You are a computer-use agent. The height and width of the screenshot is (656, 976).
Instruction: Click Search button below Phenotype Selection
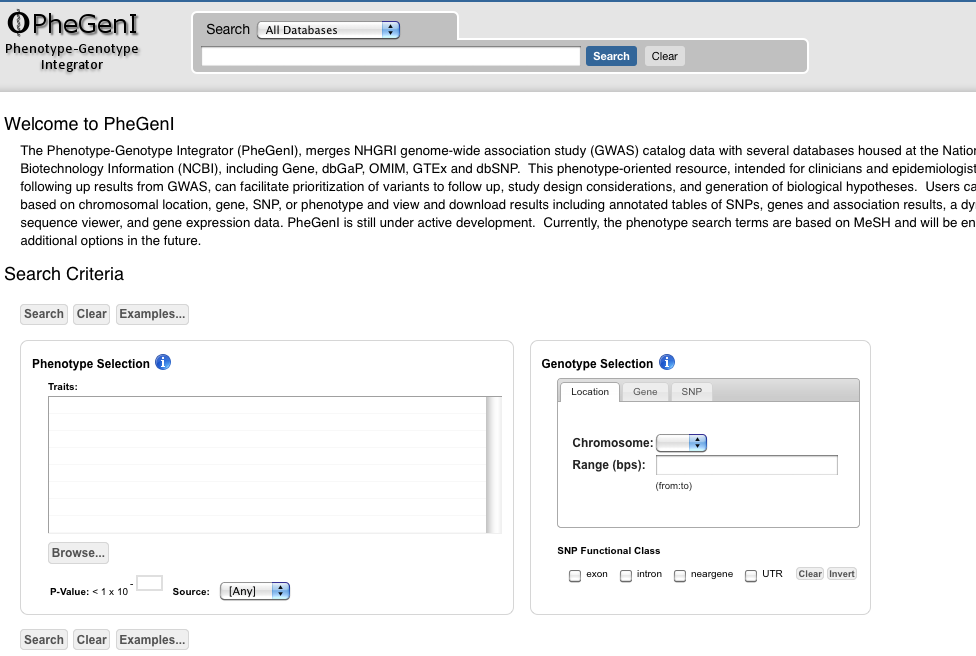[44, 640]
